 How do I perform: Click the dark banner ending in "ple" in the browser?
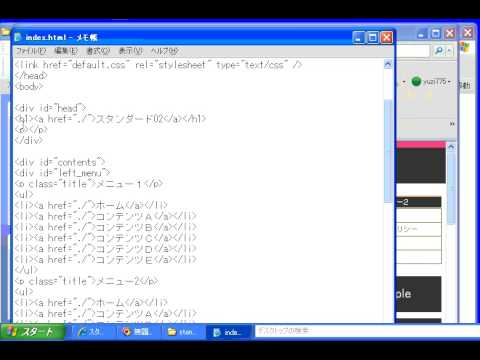[419, 294]
